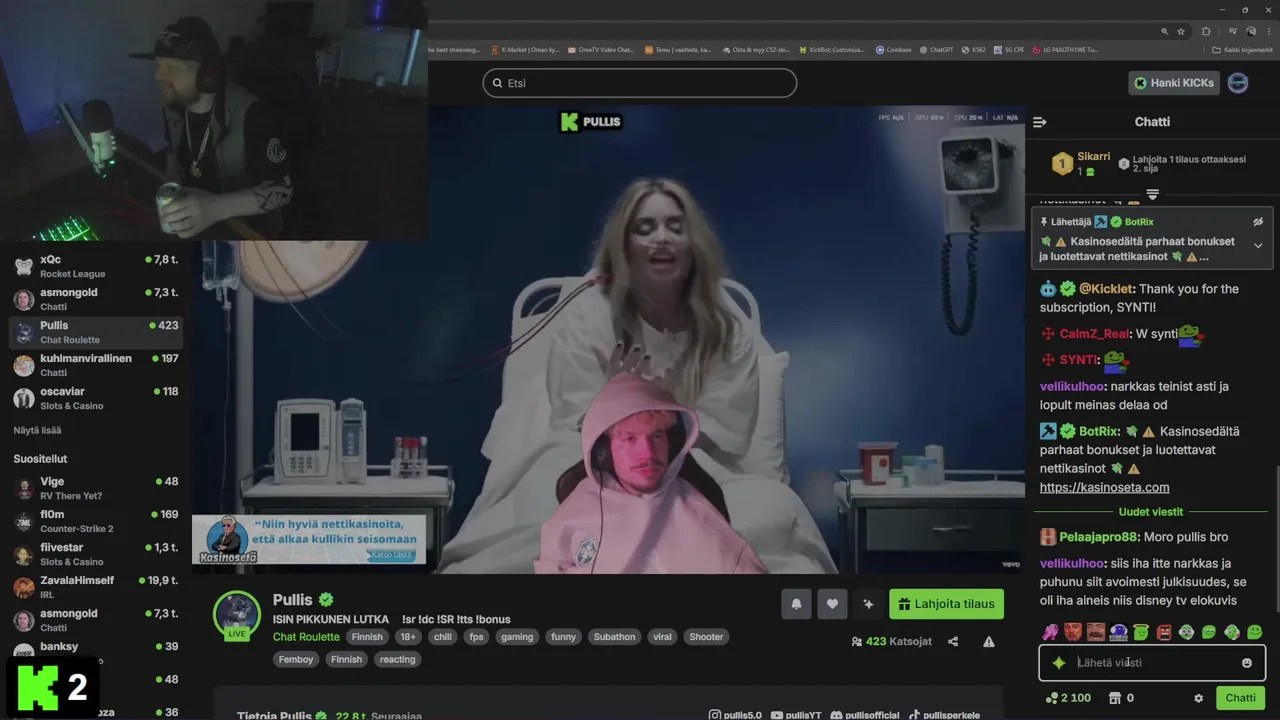Open the xQc channel in the sidebar
The height and width of the screenshot is (720, 1280).
tap(96, 266)
